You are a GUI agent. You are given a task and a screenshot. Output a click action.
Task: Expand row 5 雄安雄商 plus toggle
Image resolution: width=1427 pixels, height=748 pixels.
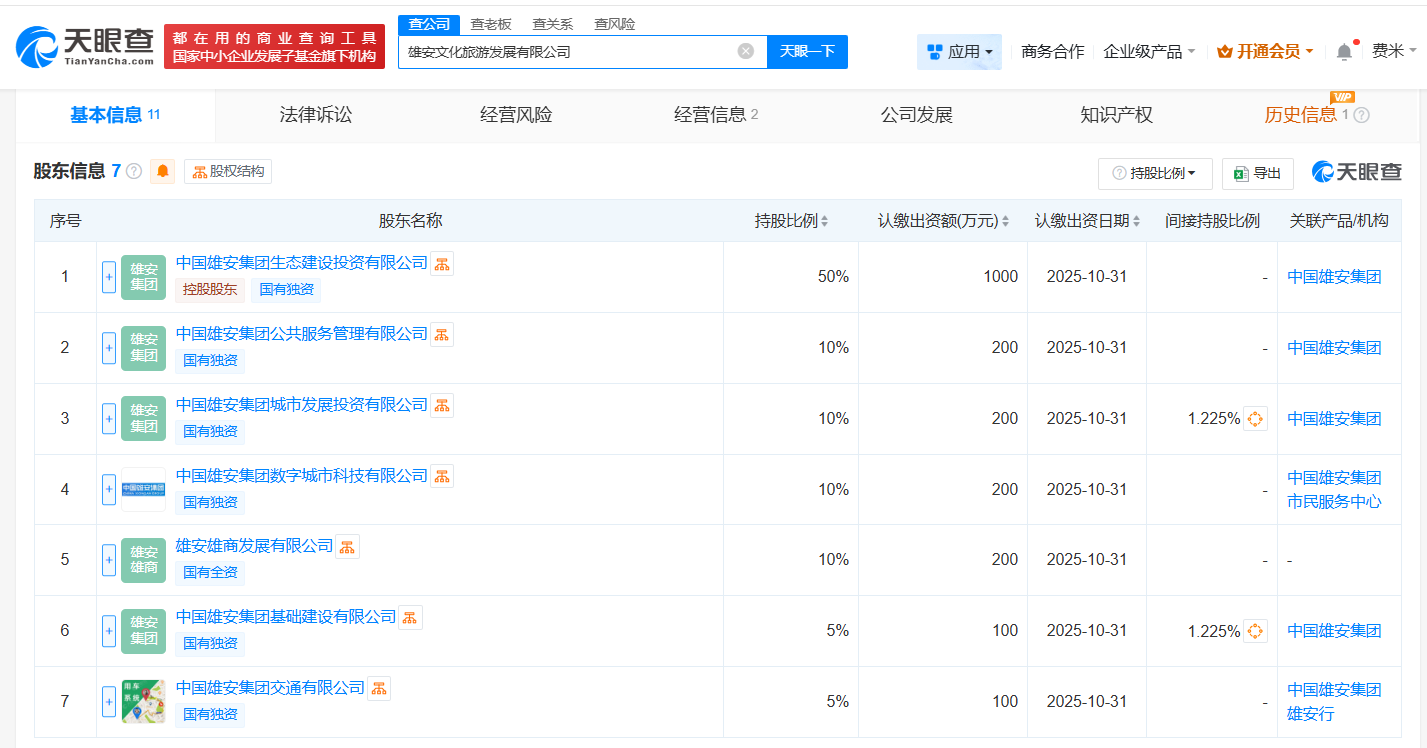[109, 560]
